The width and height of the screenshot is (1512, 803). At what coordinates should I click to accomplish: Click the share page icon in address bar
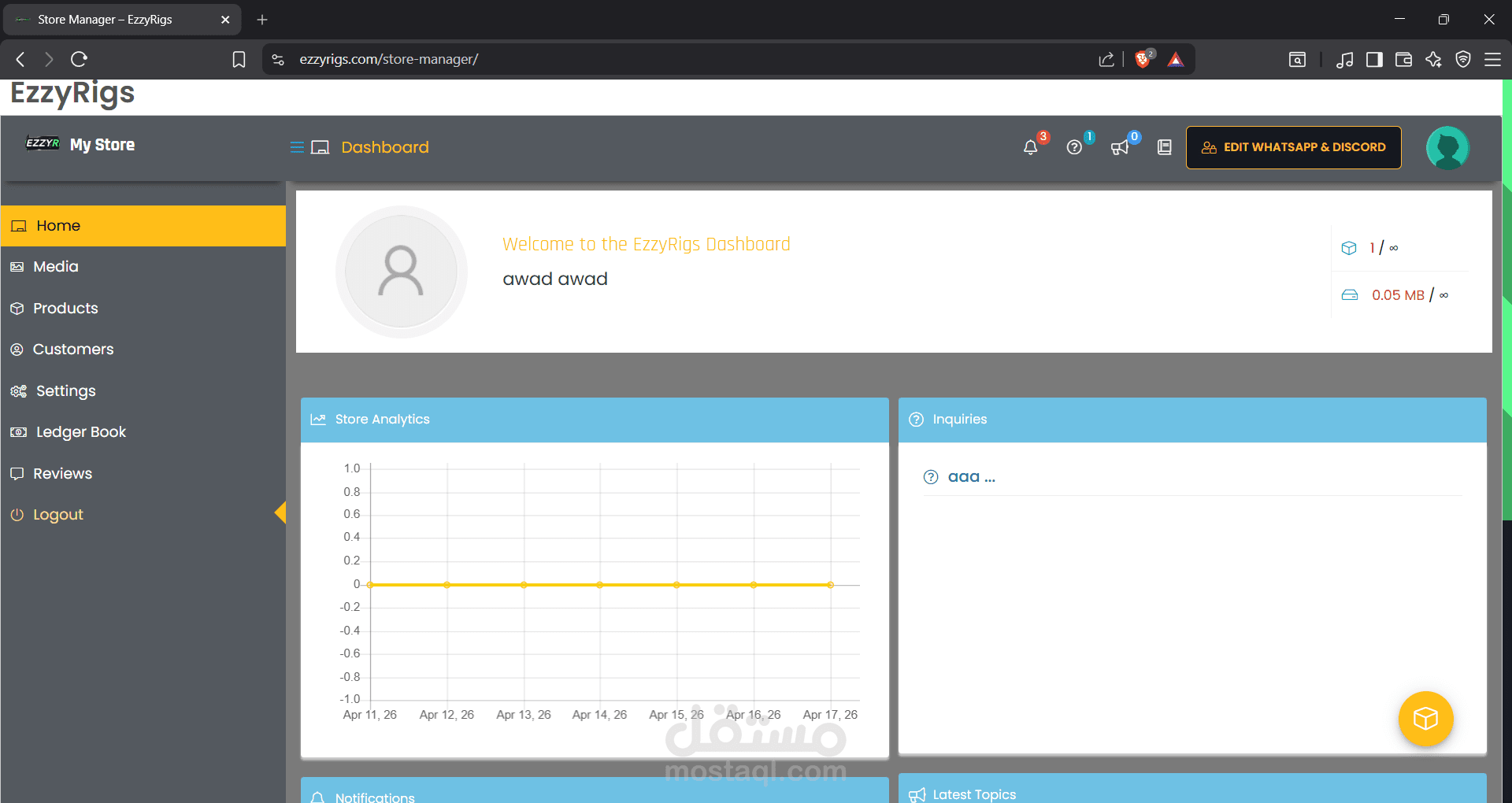tap(1106, 59)
